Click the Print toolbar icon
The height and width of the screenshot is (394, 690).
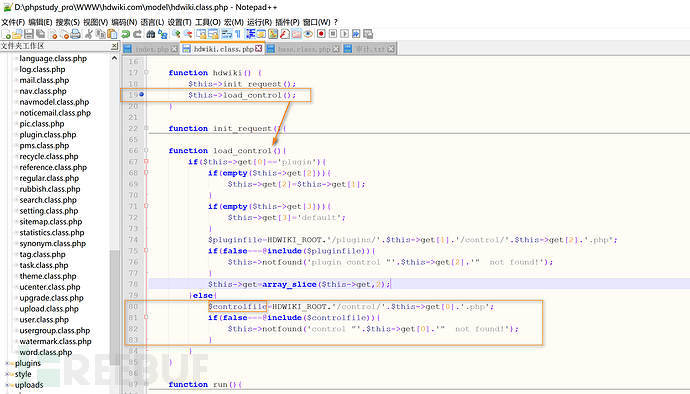click(75, 34)
